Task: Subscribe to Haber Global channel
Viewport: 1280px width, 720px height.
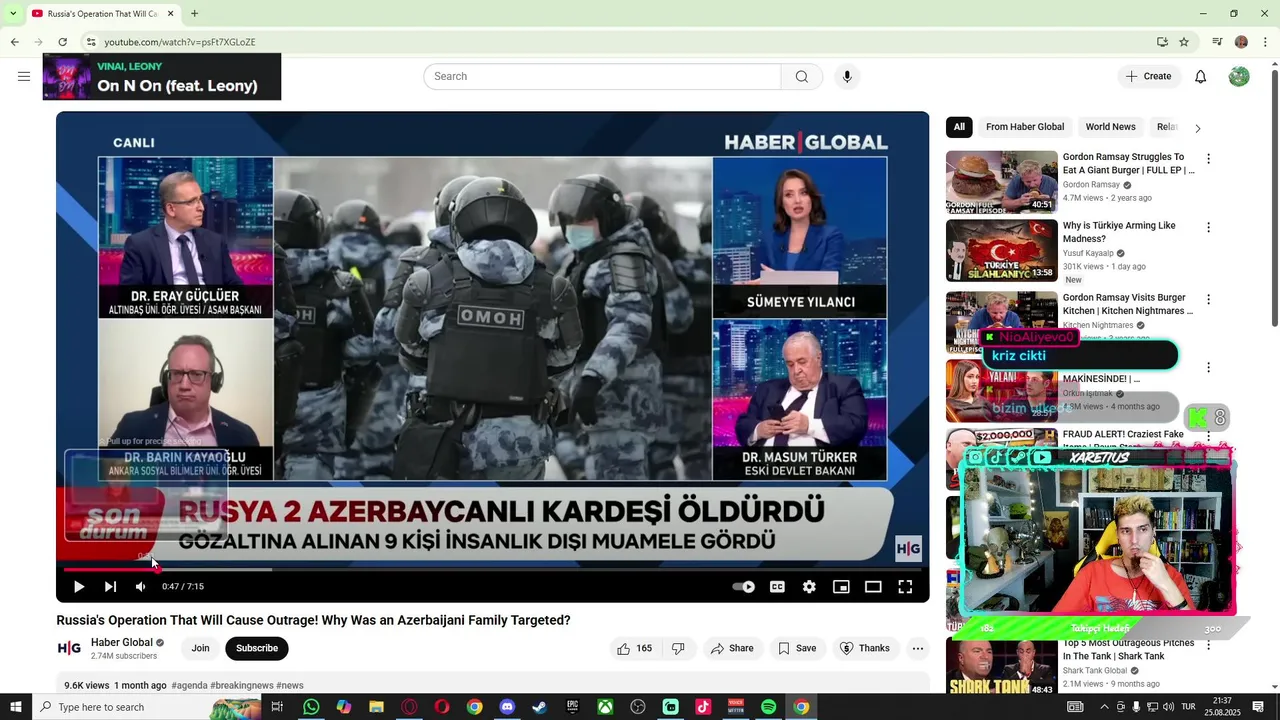Action: click(257, 649)
